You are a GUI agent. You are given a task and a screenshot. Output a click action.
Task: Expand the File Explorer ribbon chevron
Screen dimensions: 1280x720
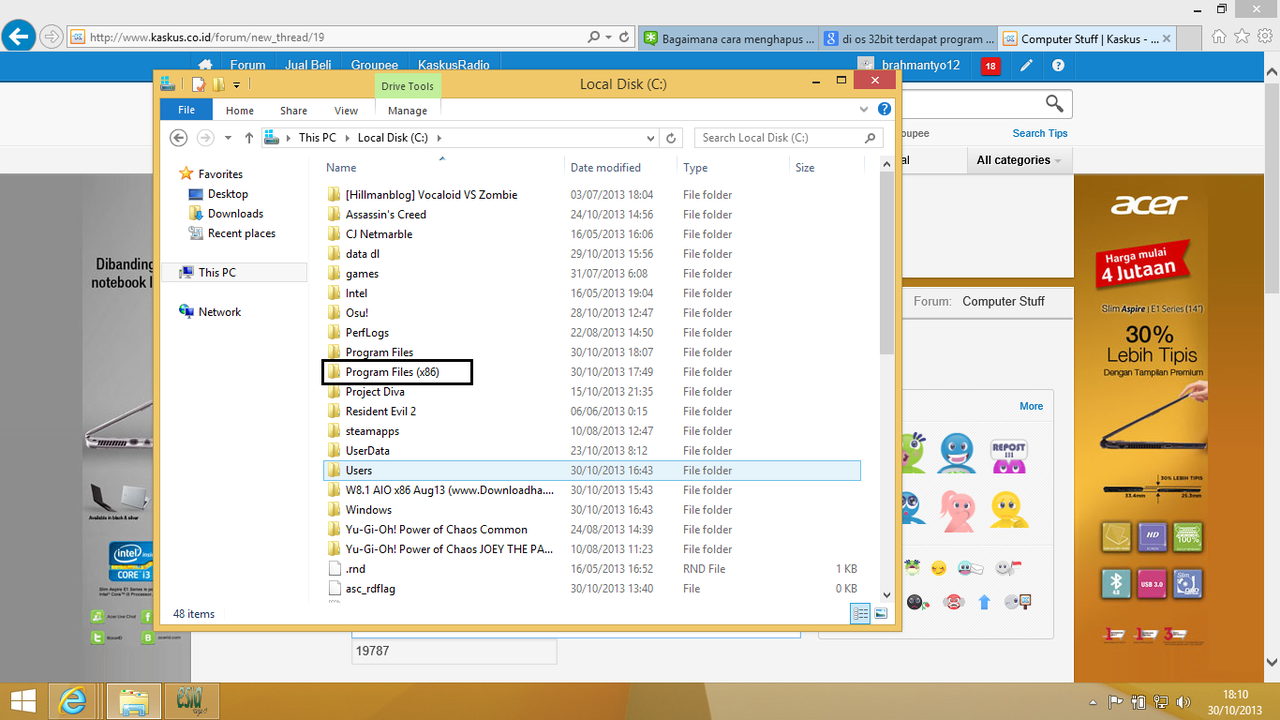pyautogui.click(x=865, y=109)
